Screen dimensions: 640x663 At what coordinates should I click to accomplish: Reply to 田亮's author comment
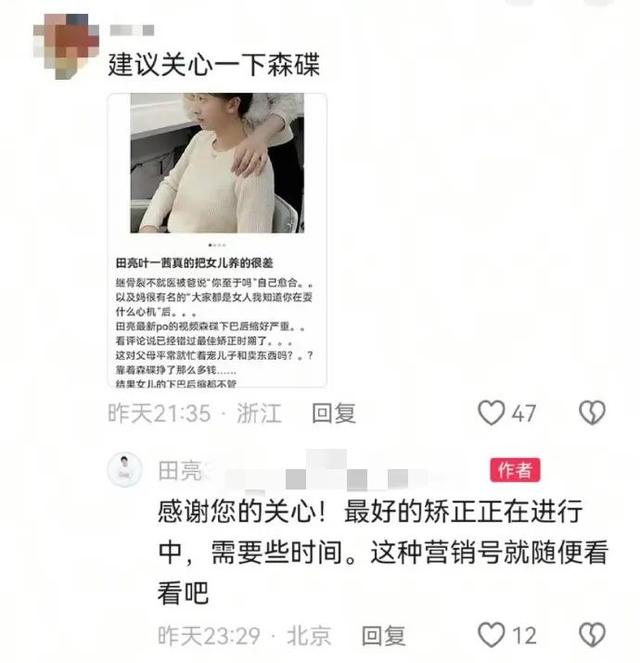click(x=383, y=636)
